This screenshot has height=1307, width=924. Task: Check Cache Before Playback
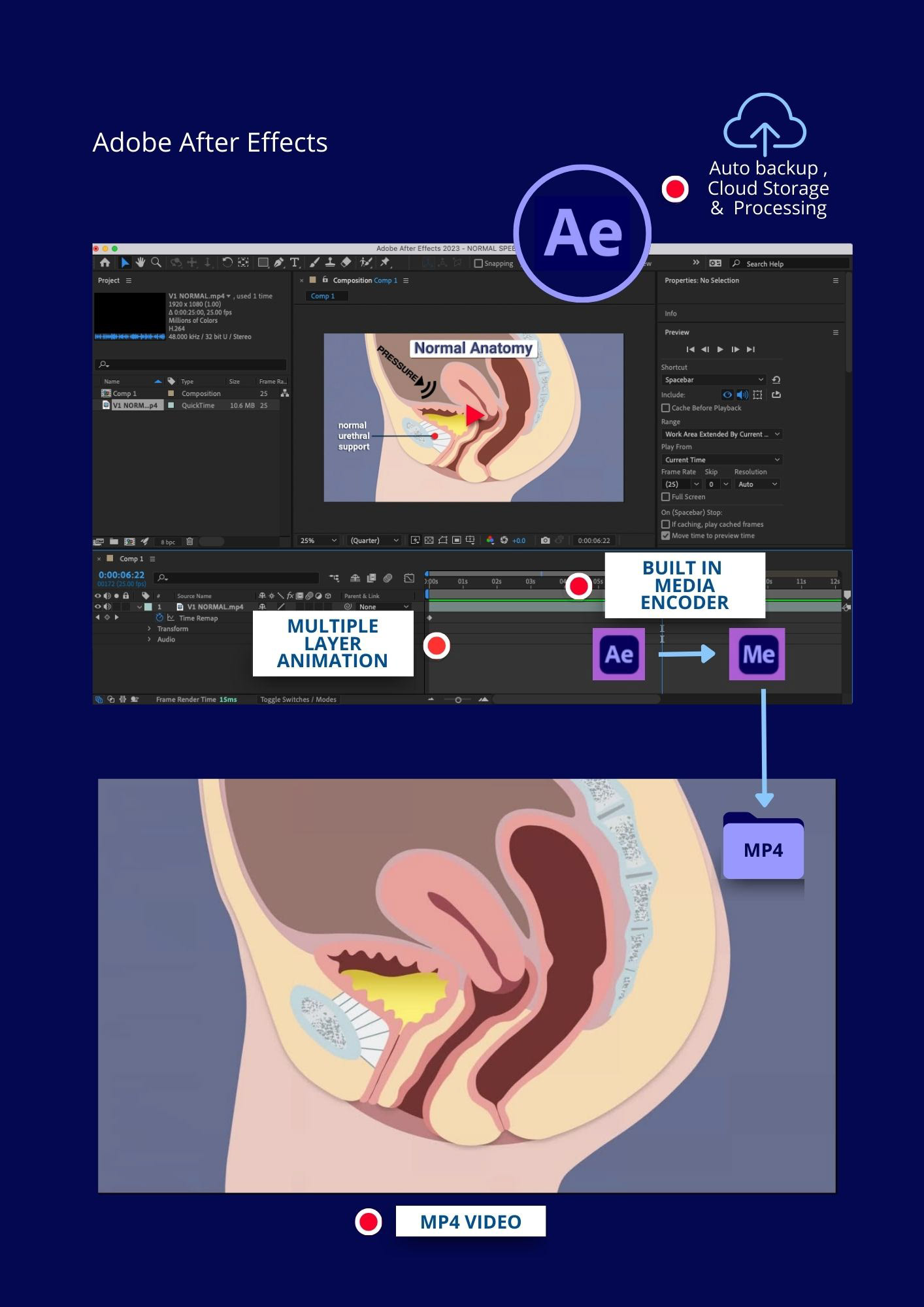pos(665,408)
